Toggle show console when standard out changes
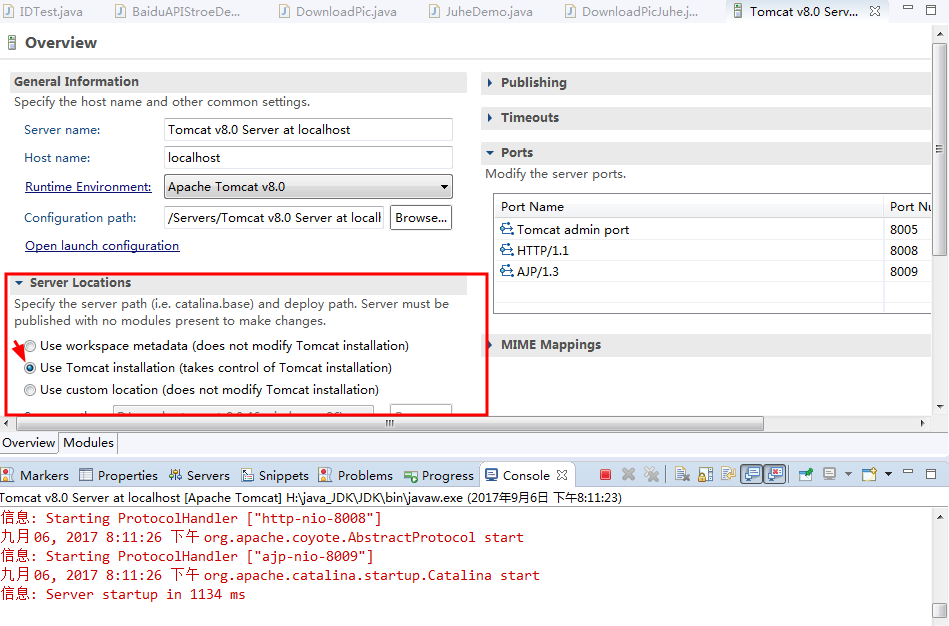 pos(752,475)
